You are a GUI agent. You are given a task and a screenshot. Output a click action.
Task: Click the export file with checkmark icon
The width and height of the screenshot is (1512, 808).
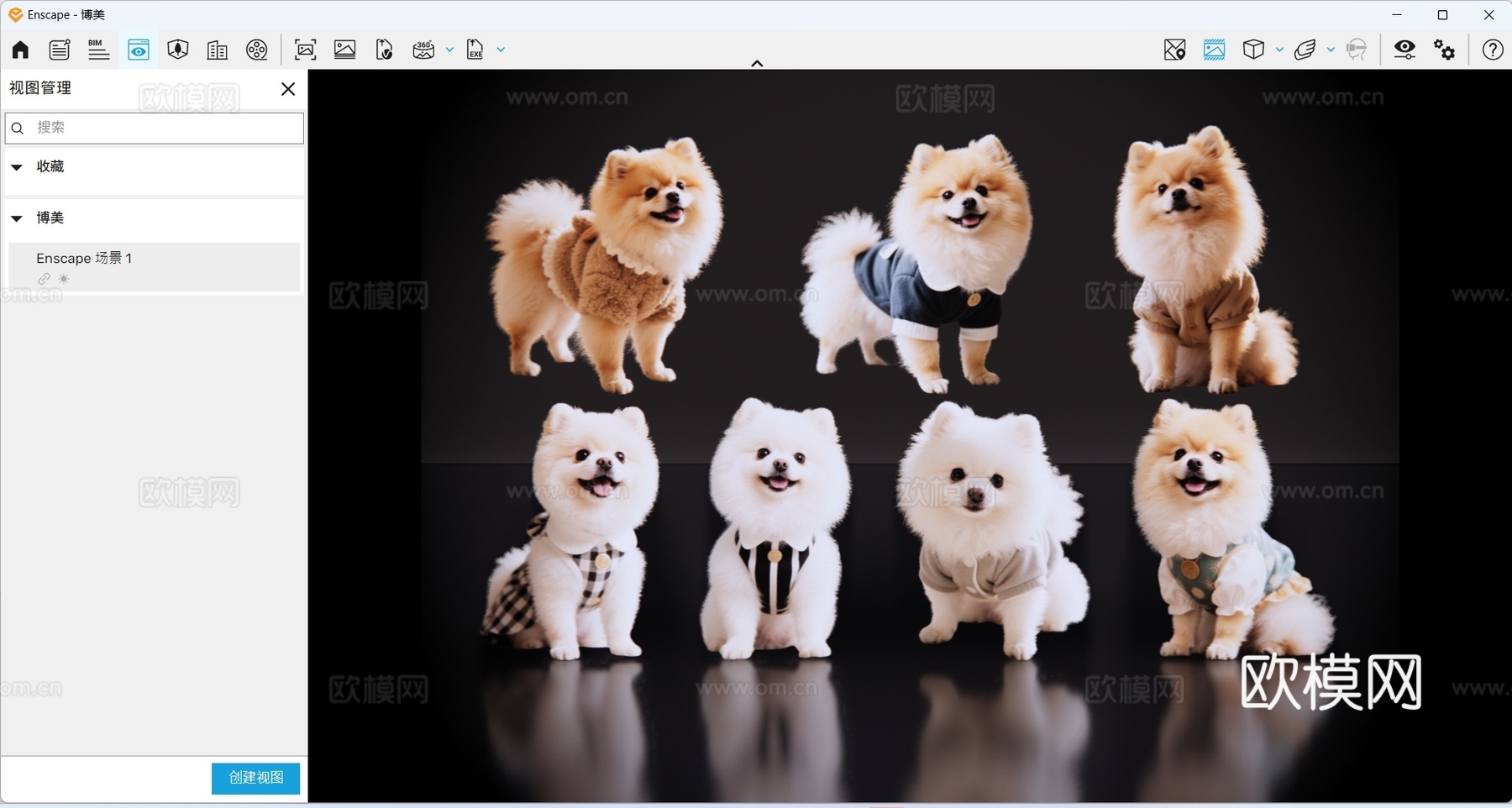(x=385, y=50)
